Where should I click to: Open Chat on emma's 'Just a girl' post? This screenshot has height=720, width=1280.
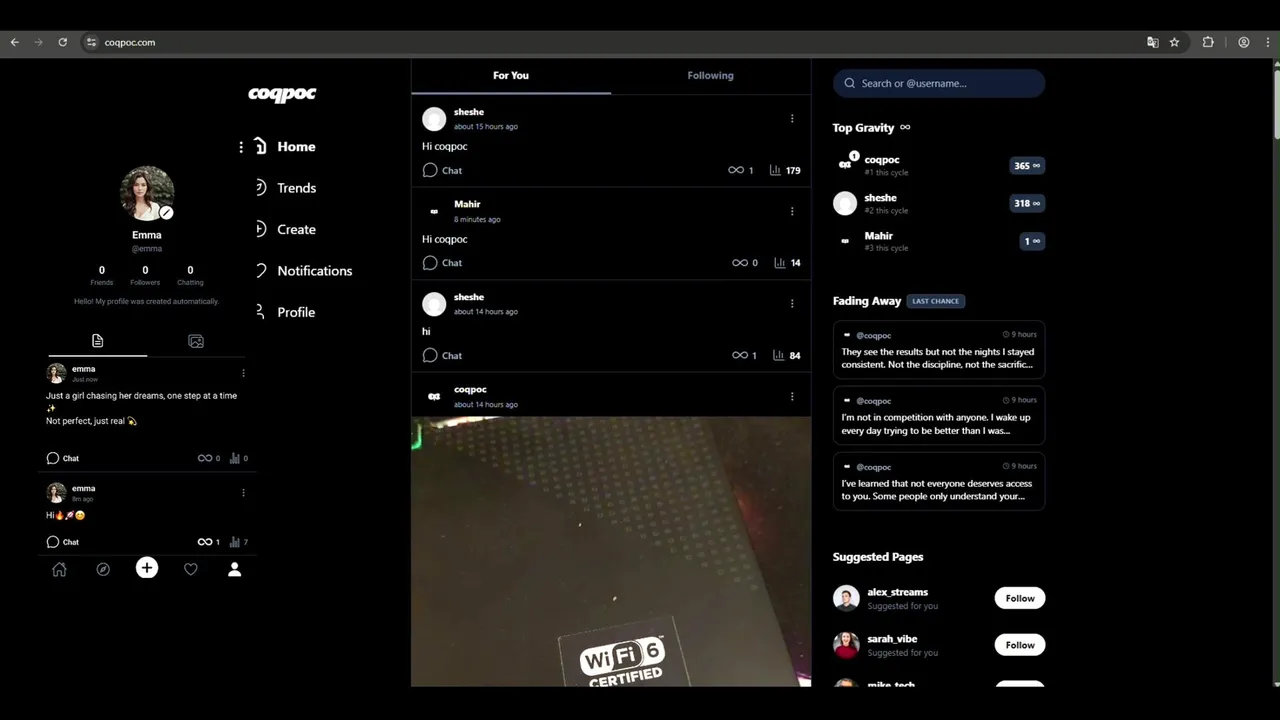pos(62,458)
